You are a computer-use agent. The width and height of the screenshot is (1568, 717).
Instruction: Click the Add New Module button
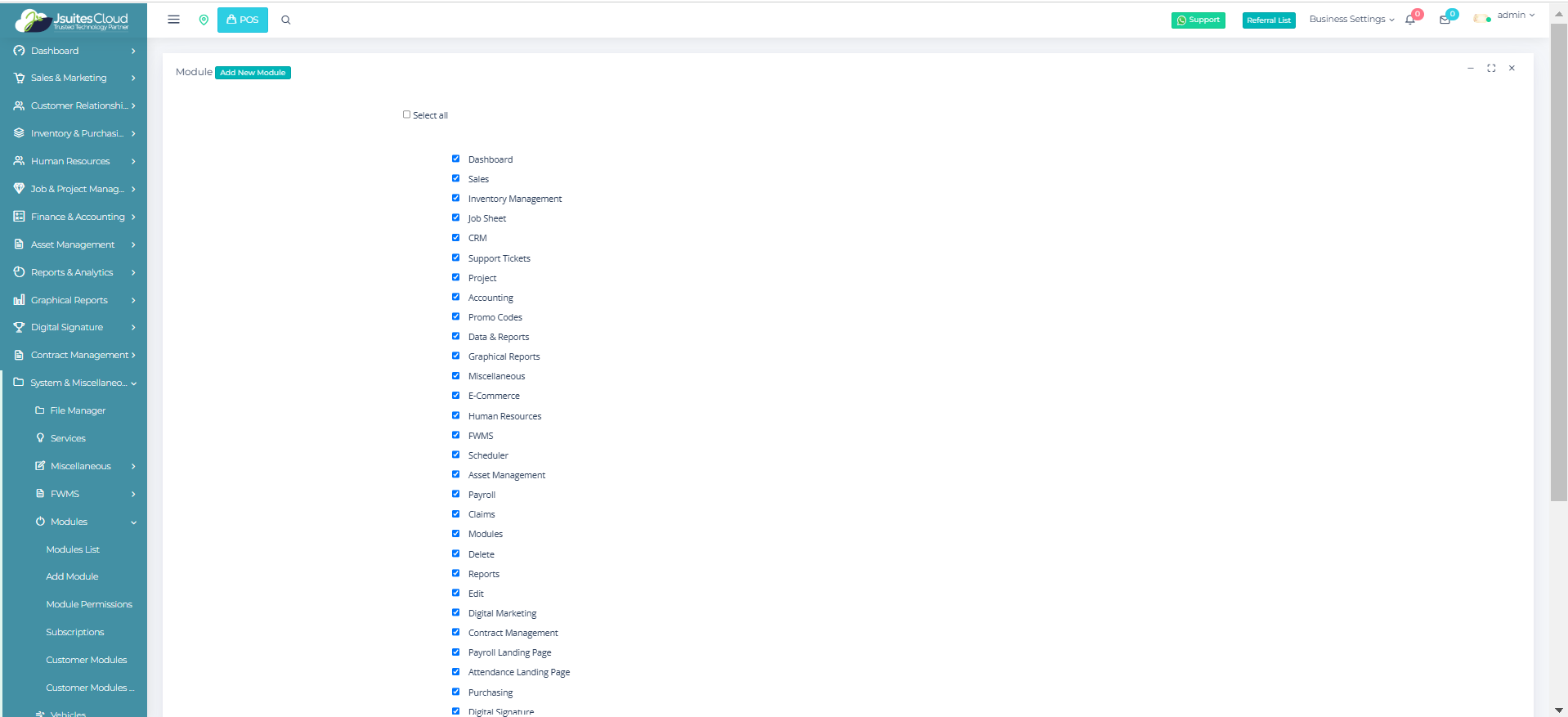click(253, 73)
